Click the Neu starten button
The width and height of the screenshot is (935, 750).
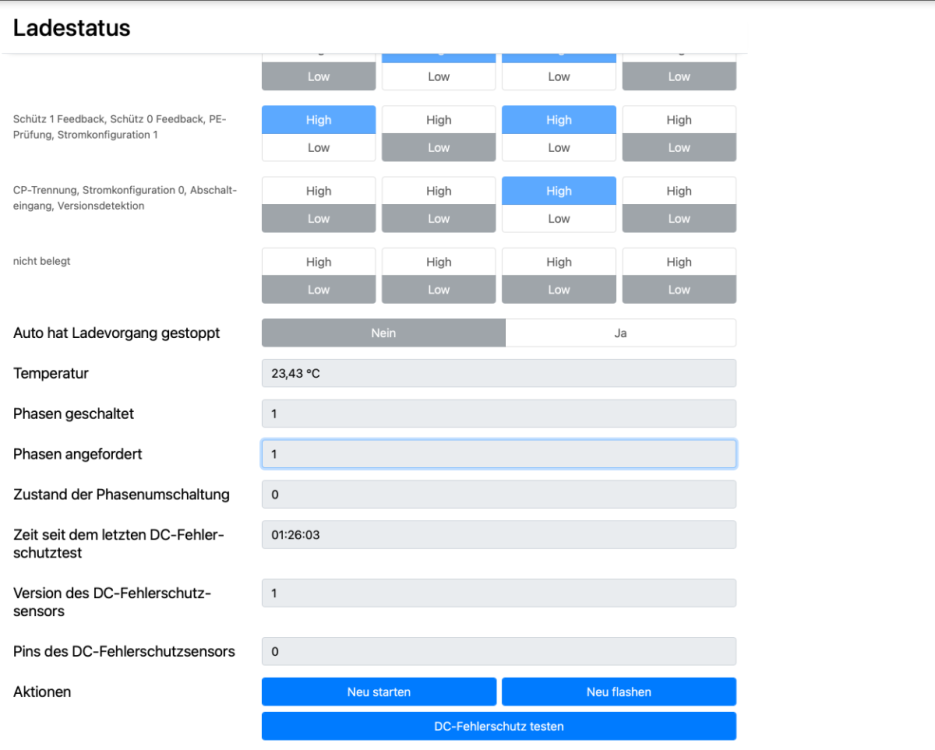click(x=378, y=692)
